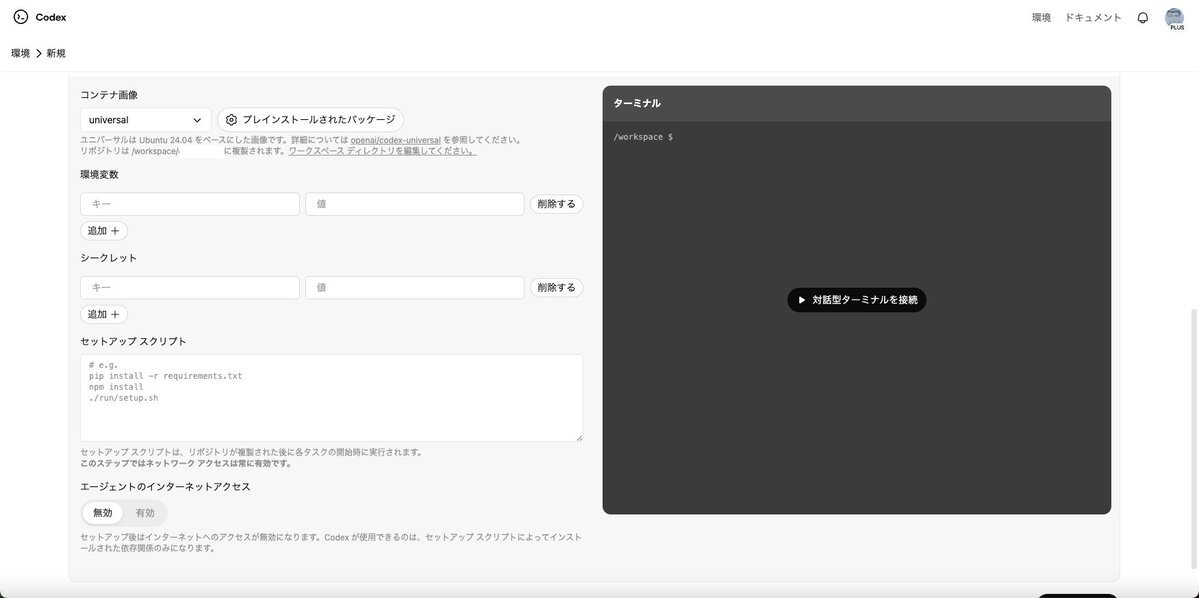Image resolution: width=1199 pixels, height=598 pixels.
Task: Add a new secret
Action: [104, 314]
